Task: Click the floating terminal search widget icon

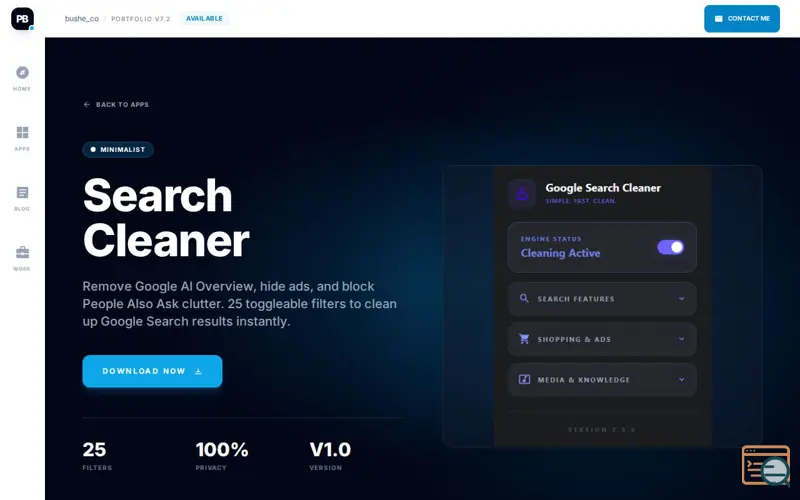Action: tap(766, 465)
